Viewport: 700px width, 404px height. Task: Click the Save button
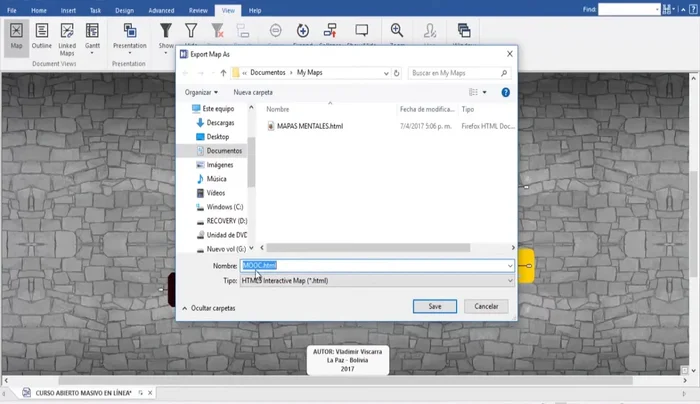pos(434,306)
